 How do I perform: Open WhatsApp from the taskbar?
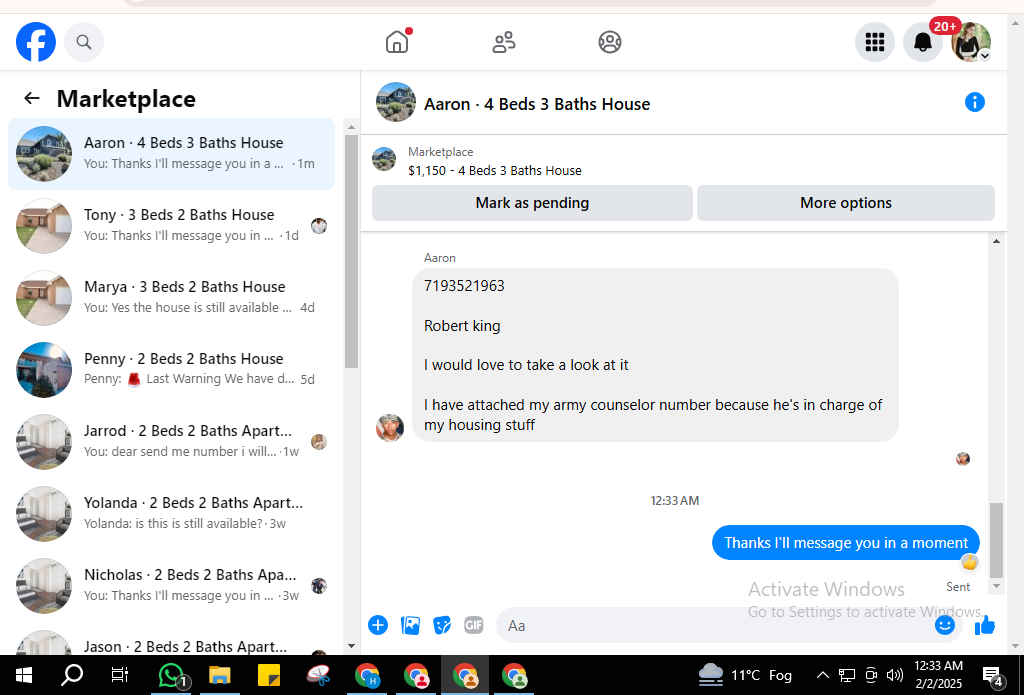point(172,675)
